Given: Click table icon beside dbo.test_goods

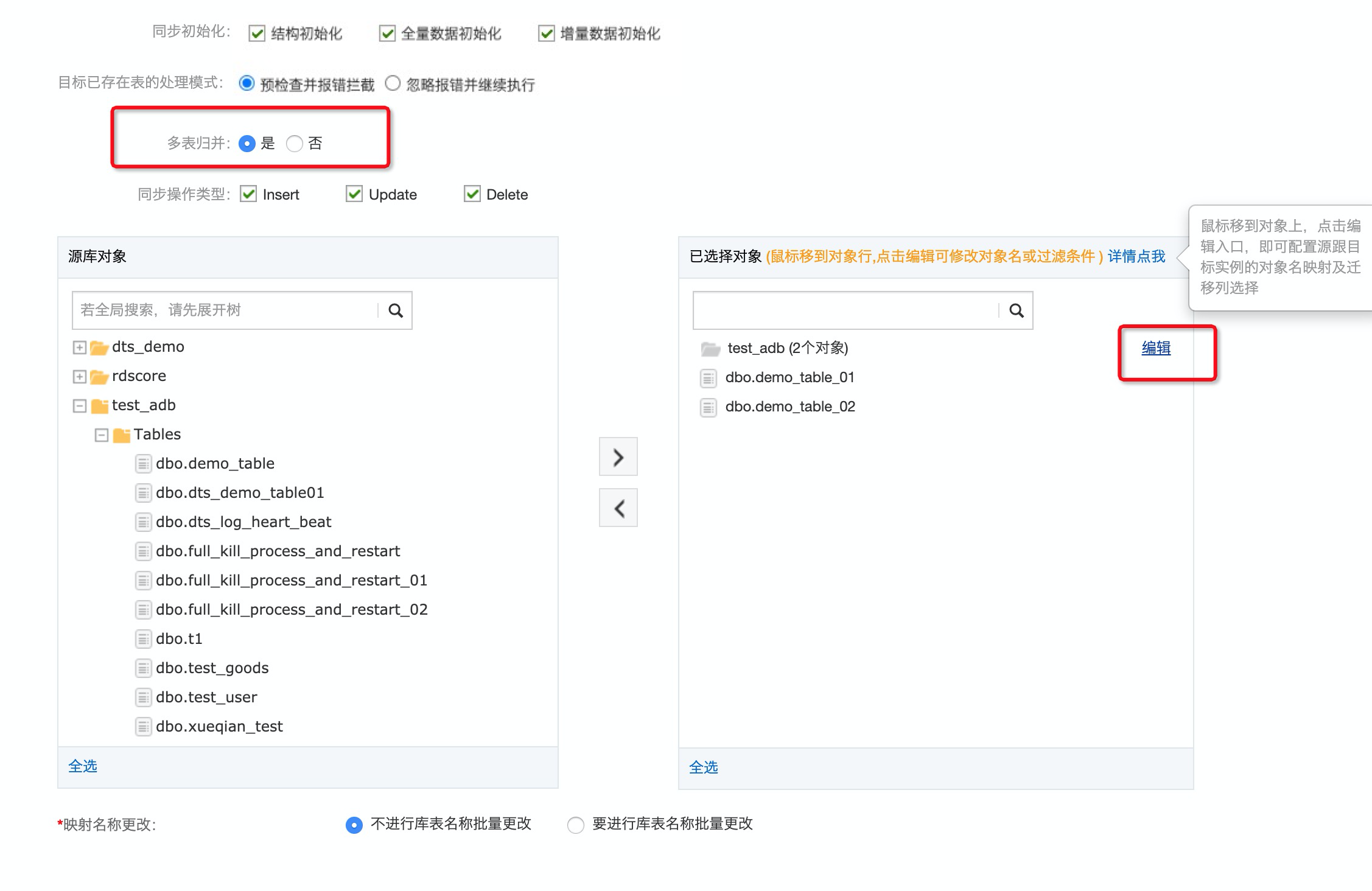Looking at the screenshot, I should coord(143,668).
